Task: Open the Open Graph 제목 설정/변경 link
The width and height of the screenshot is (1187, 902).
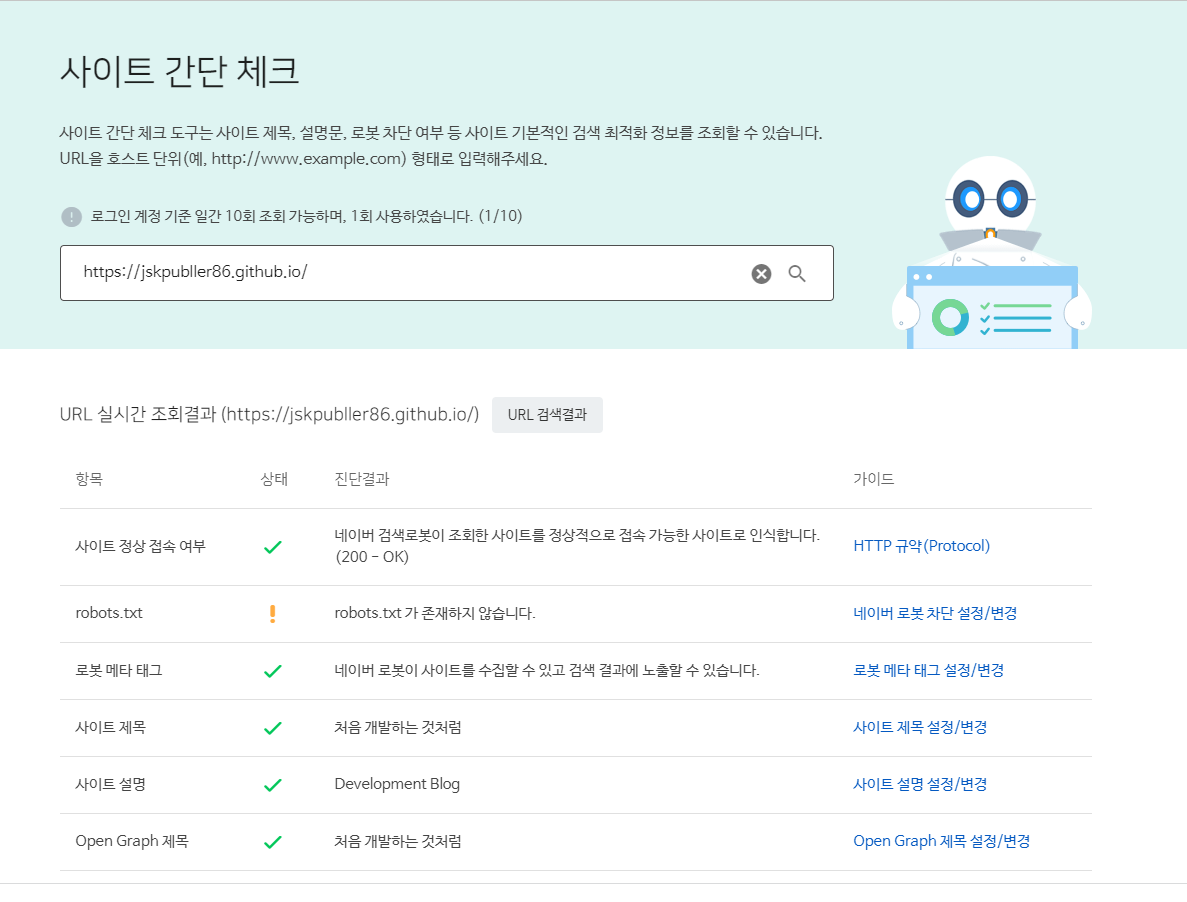Action: (x=941, y=841)
